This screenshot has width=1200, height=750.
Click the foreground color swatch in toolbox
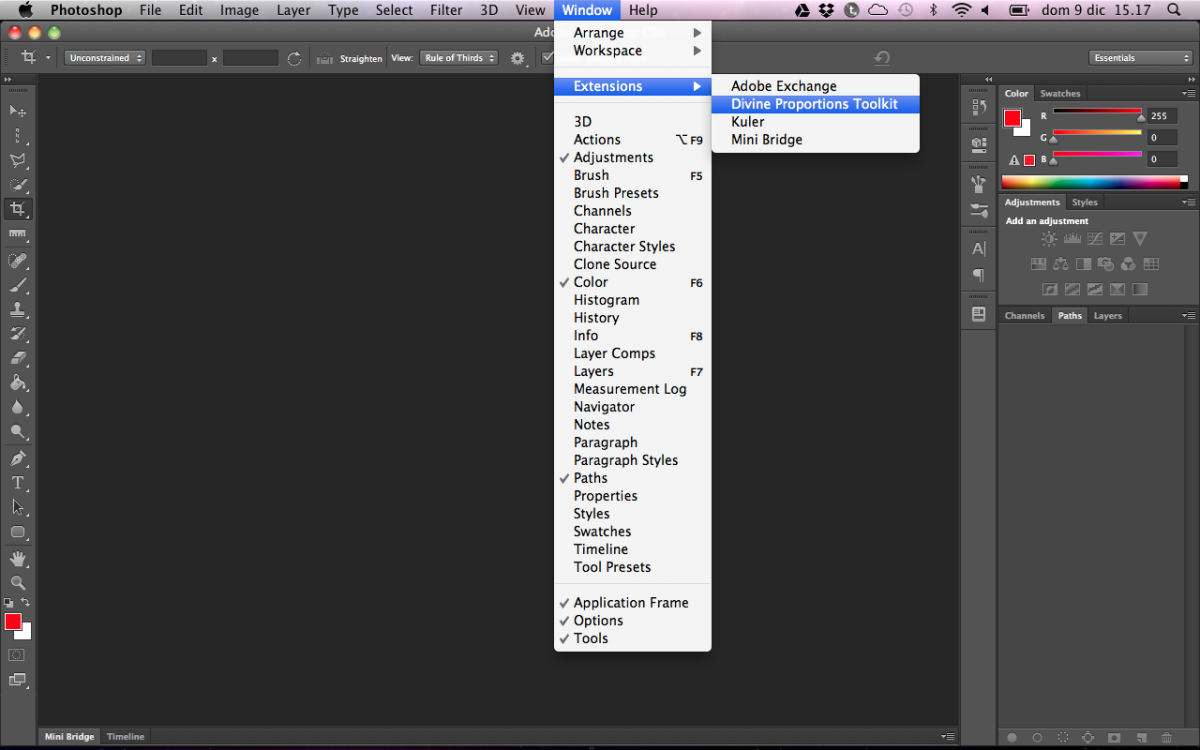(13, 622)
